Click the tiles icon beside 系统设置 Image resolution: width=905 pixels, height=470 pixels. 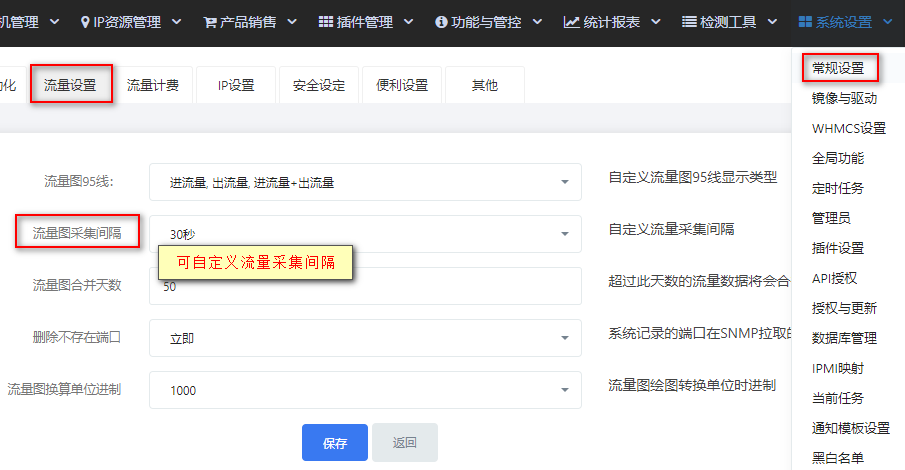click(x=805, y=22)
